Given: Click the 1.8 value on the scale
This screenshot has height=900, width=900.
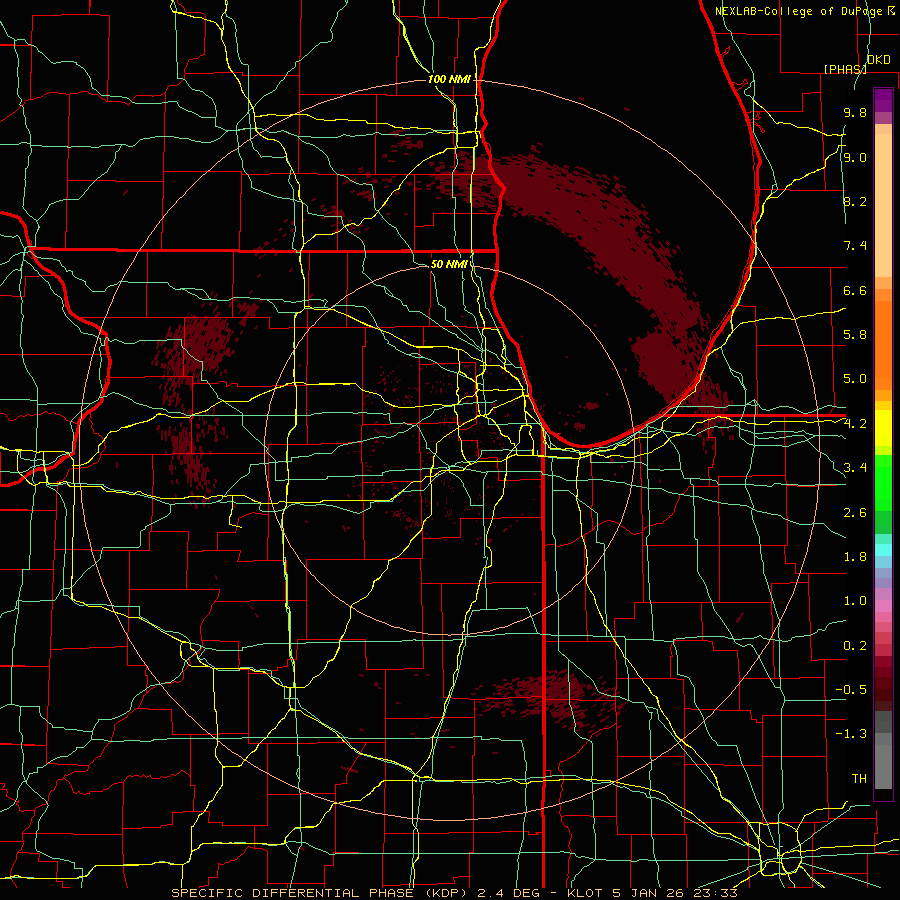Looking at the screenshot, I should (x=855, y=557).
